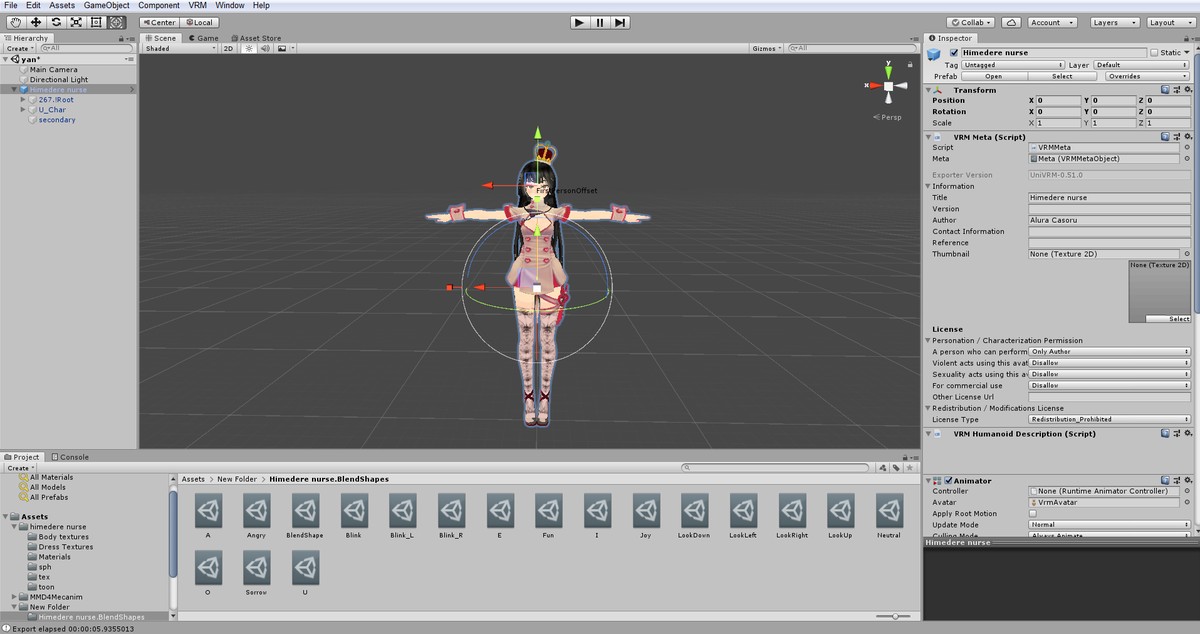Expand the 267.!Root hierarchy item

click(23, 100)
